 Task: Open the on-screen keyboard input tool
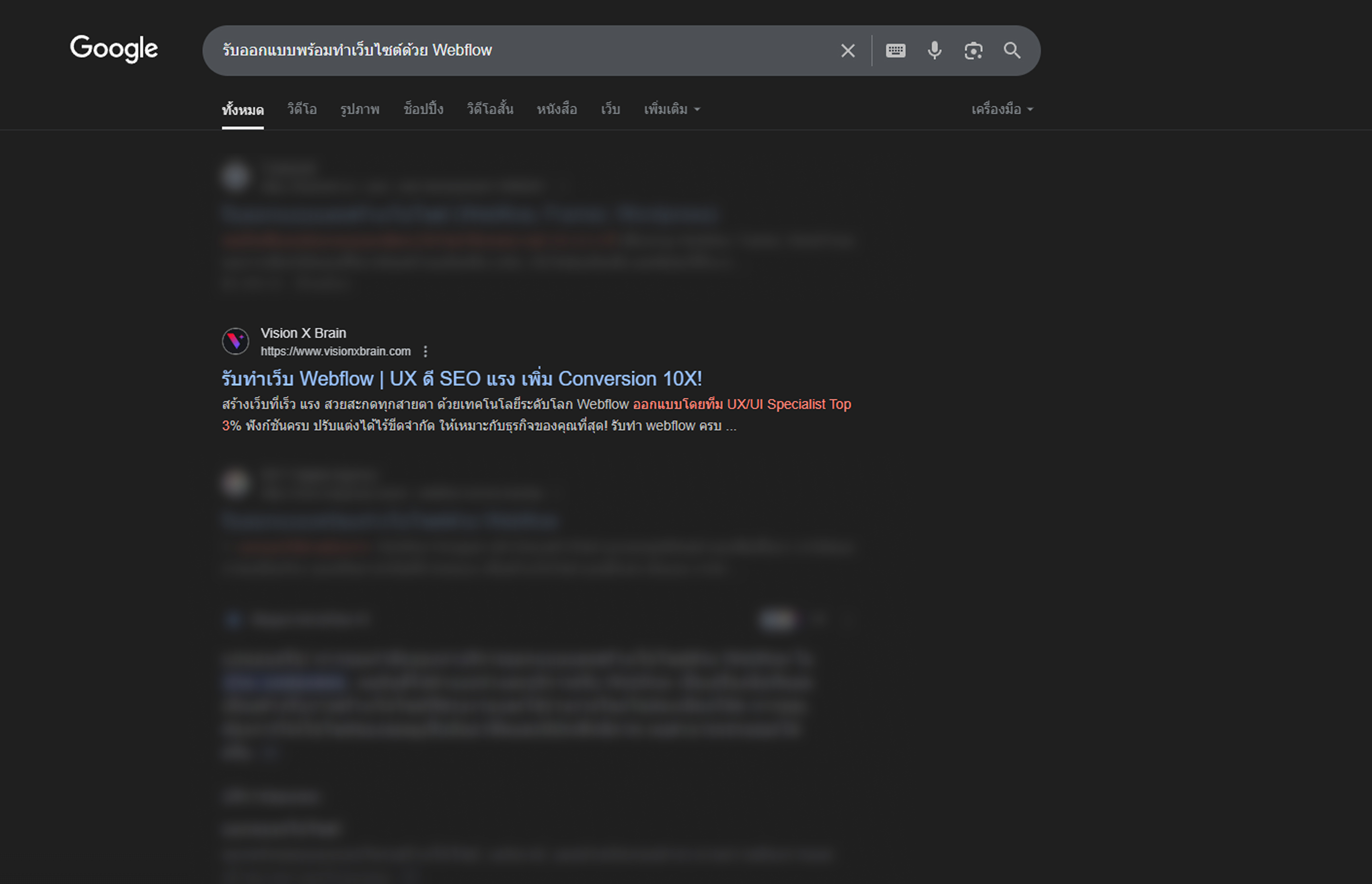(x=895, y=51)
